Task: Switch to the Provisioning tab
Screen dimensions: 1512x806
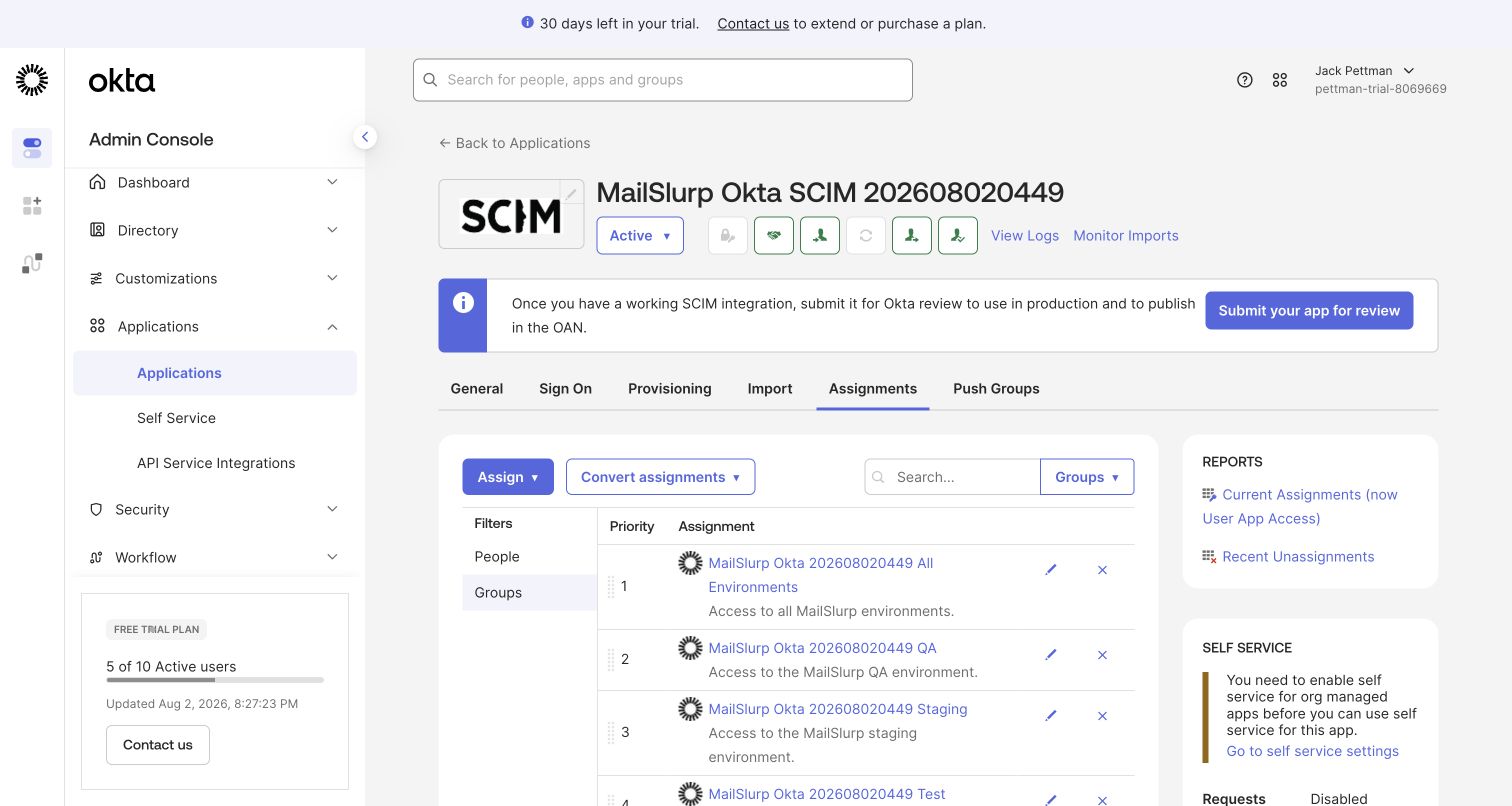Action: click(x=670, y=388)
